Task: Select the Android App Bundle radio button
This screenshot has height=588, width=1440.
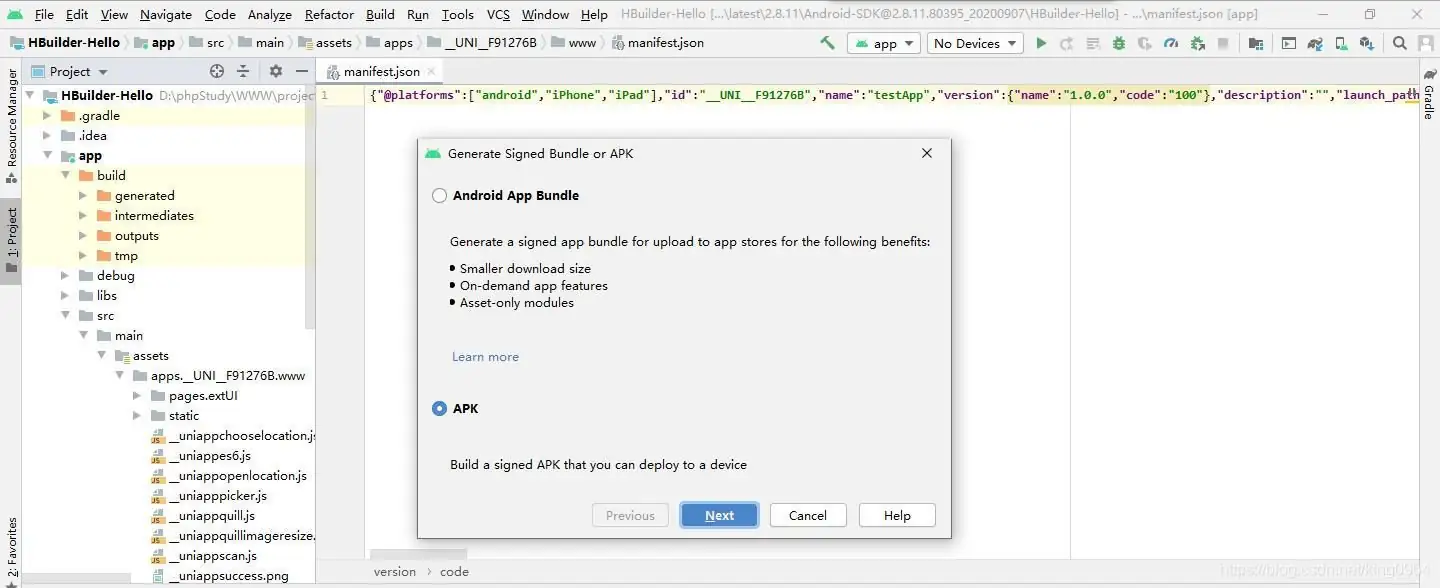Action: pos(439,195)
